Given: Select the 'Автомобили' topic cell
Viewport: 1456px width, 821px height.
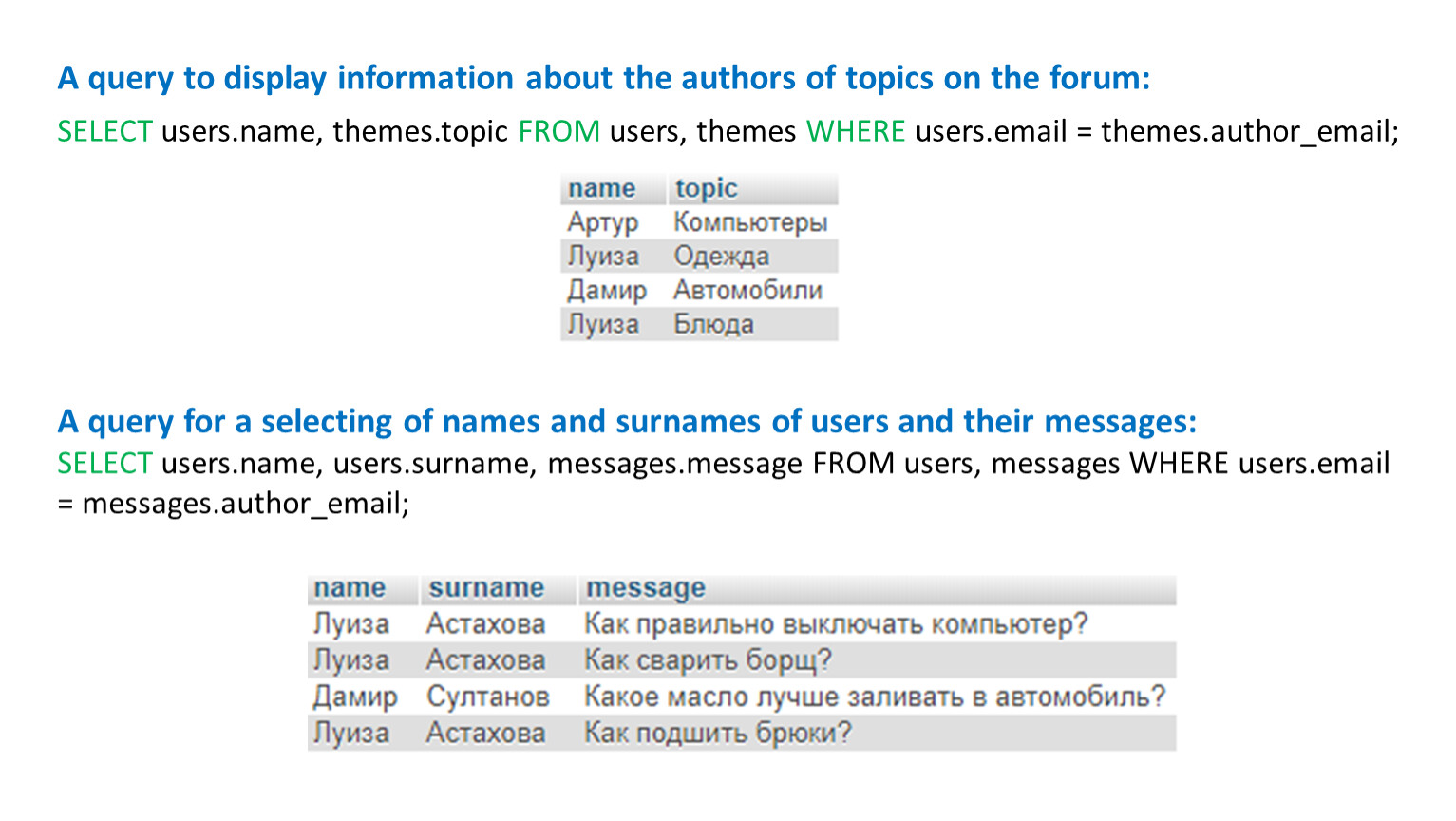Looking at the screenshot, I should point(747,291).
